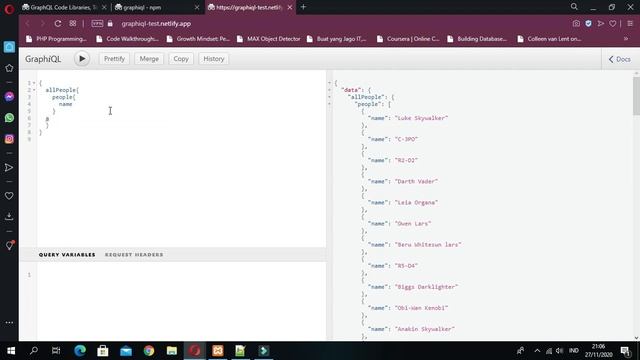640x360 pixels.
Task: Open the GraphQL Code Libraries browser tab
Action: pos(64,7)
